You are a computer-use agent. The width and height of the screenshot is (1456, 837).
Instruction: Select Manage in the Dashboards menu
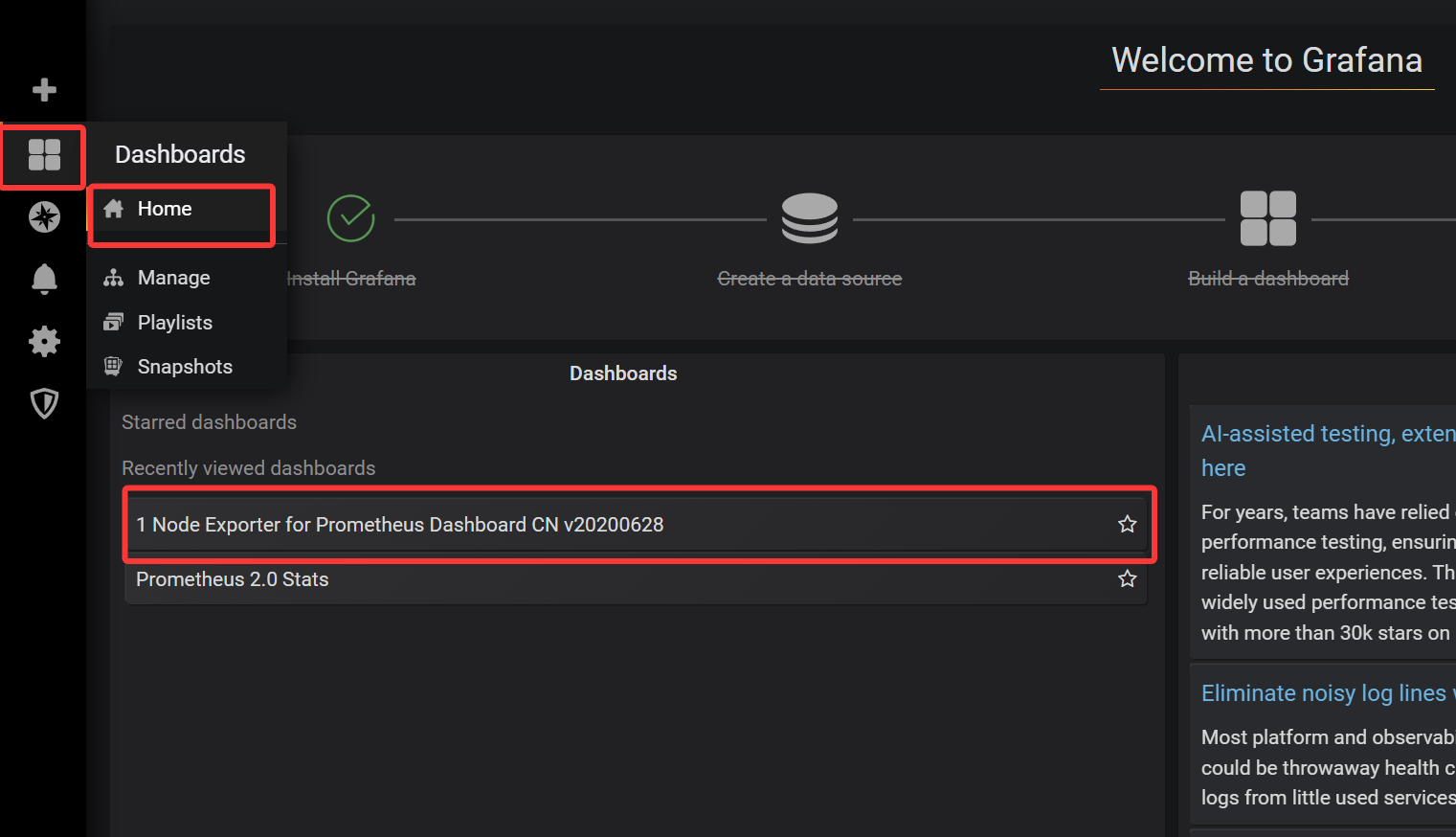187,278
